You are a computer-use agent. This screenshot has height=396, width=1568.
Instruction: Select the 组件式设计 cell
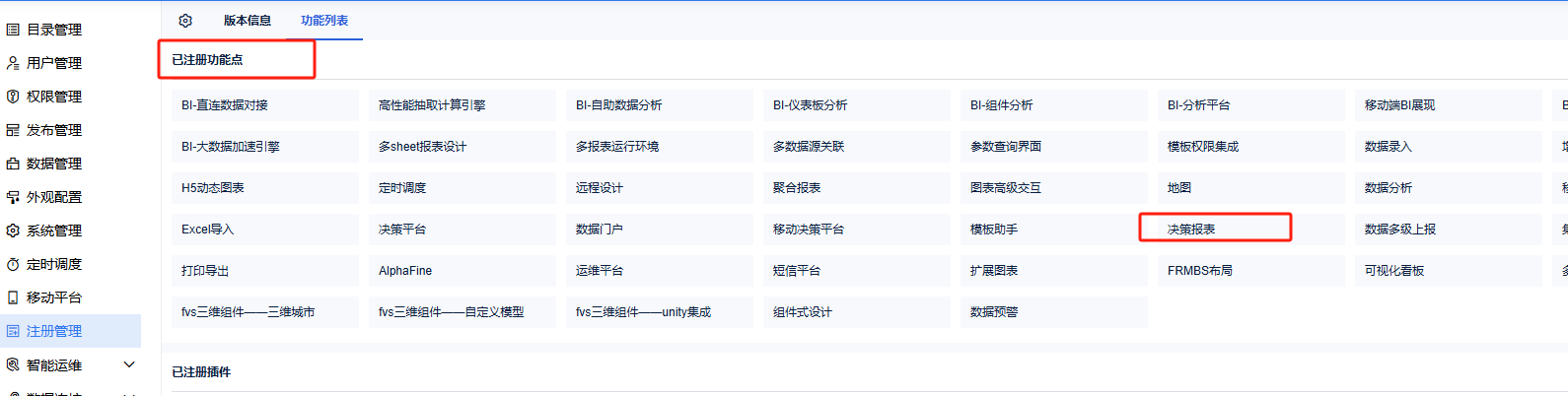click(857, 312)
